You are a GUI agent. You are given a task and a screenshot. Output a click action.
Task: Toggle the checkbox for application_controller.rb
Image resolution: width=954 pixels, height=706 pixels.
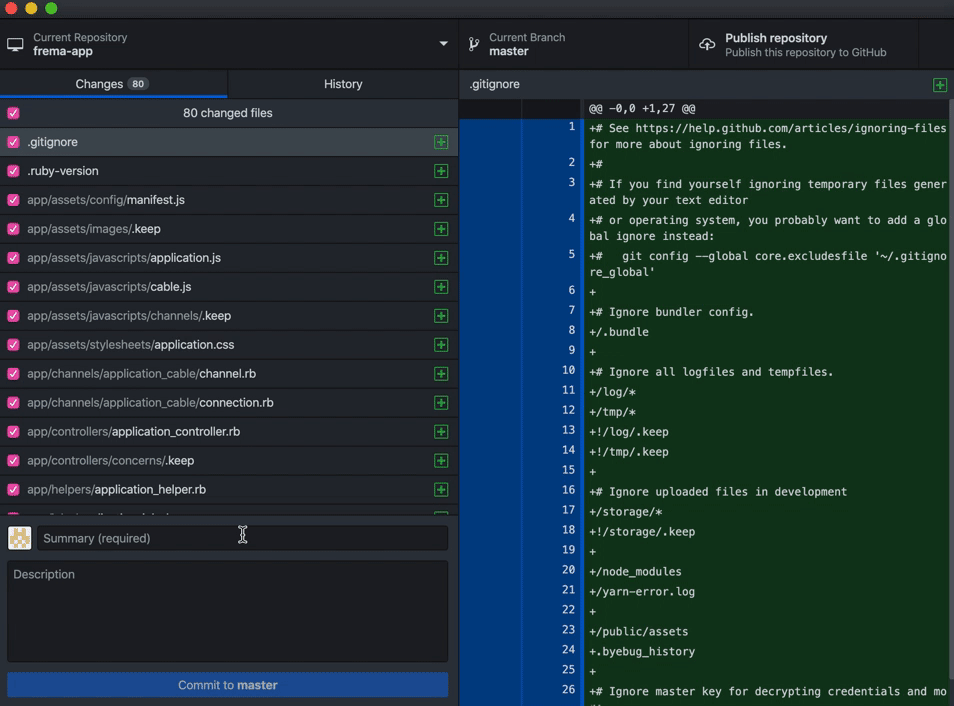(x=13, y=432)
